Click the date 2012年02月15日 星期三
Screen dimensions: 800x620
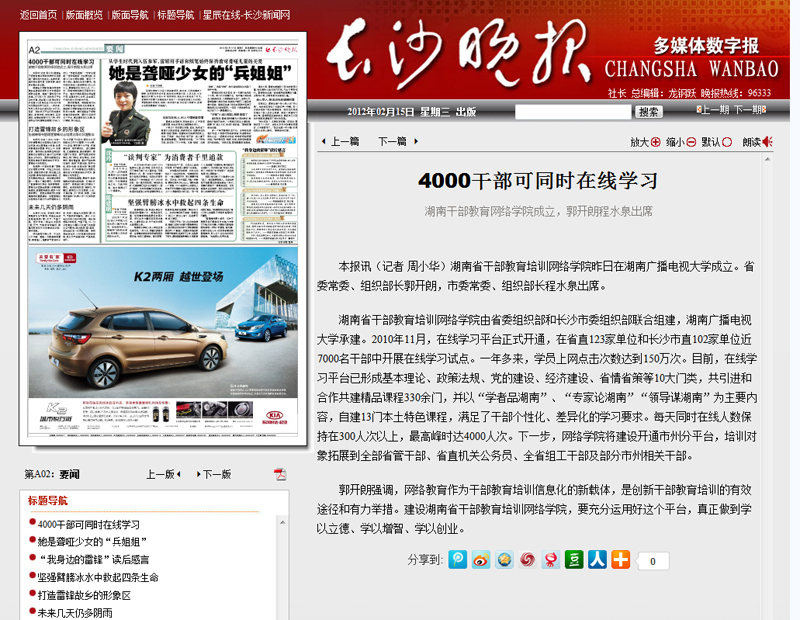click(x=398, y=112)
